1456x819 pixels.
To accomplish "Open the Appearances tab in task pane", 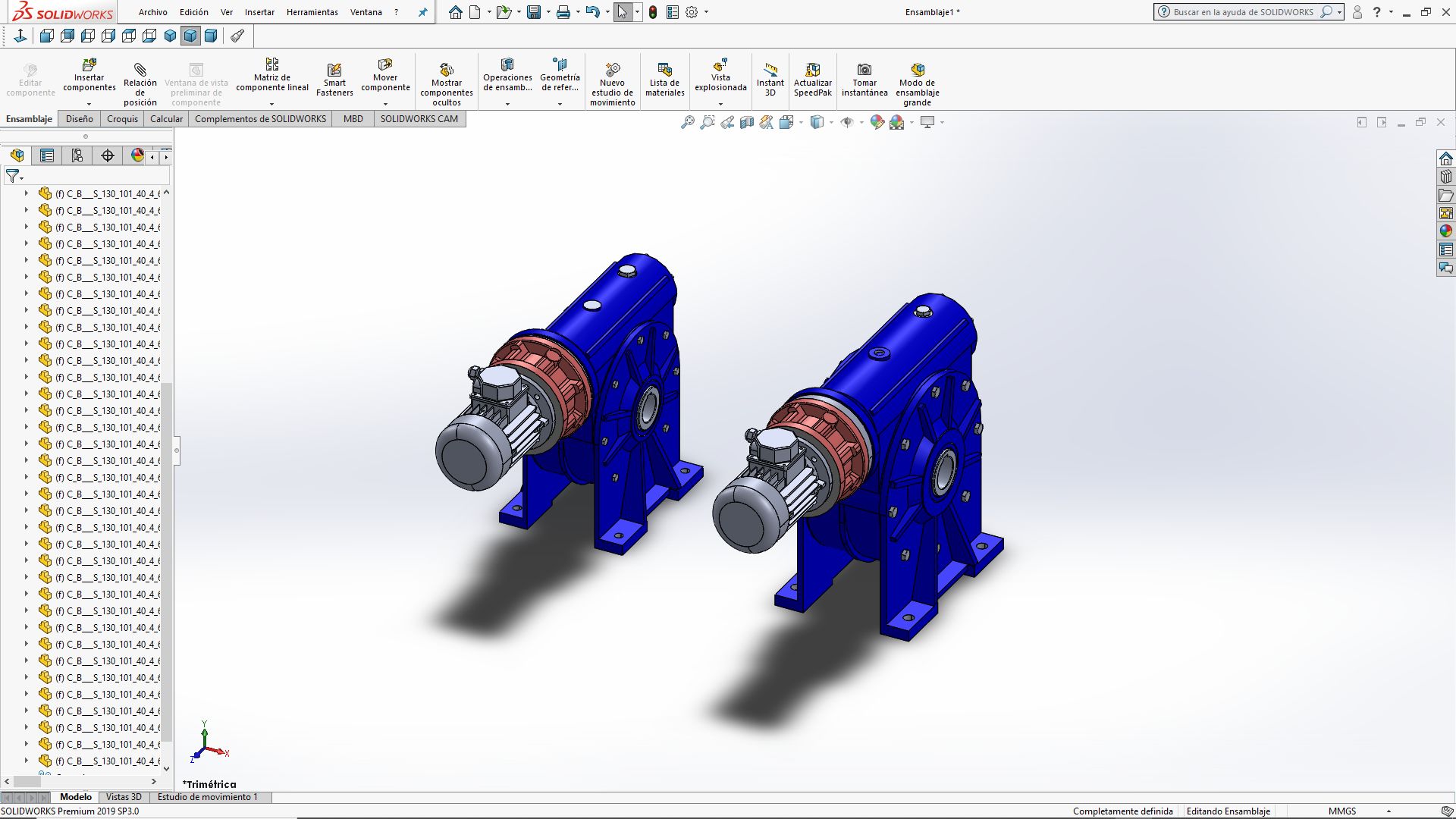I will [1446, 231].
